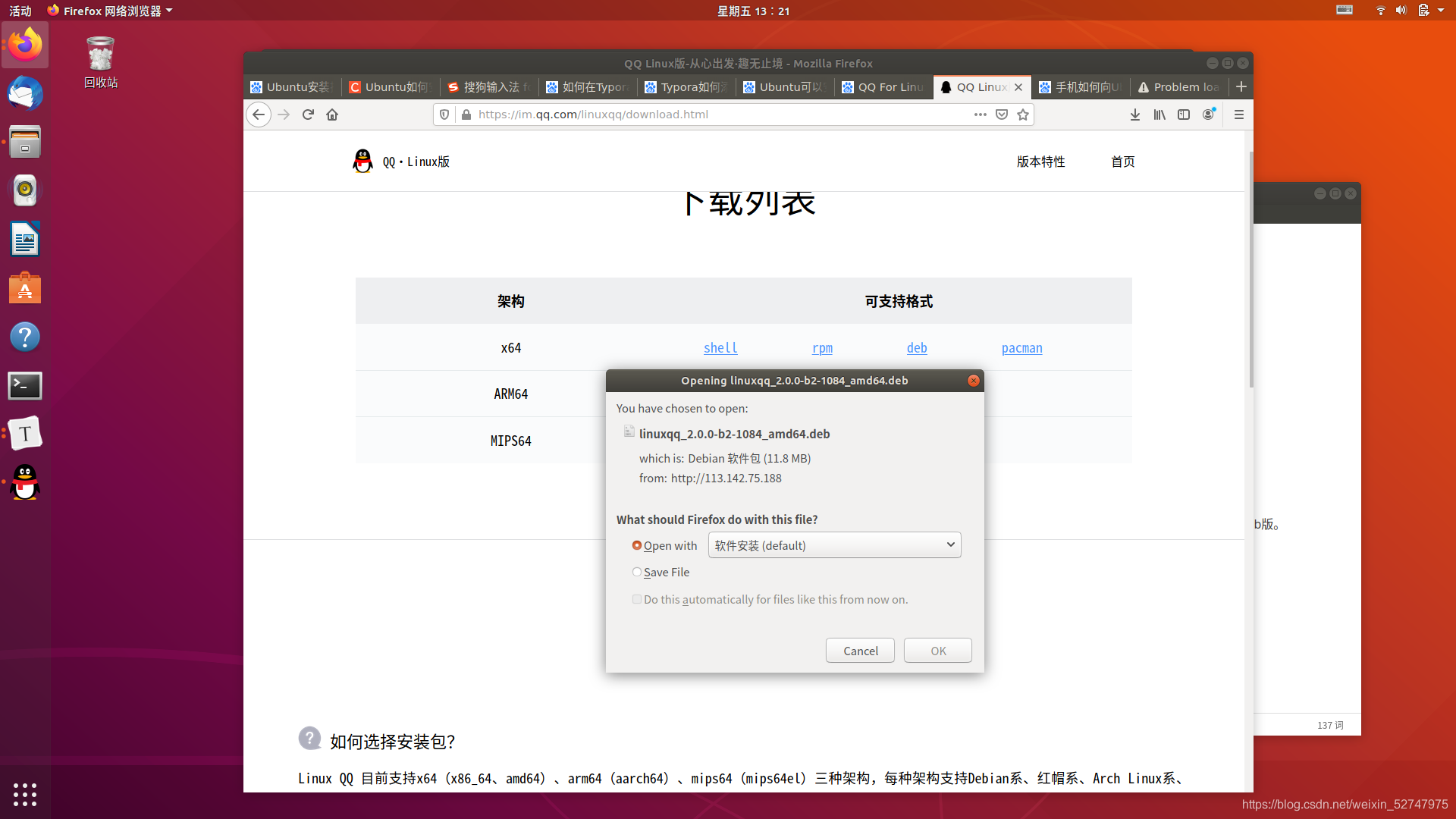Expand the system status menu arrow
Viewport: 1456px width, 819px height.
point(1441,11)
